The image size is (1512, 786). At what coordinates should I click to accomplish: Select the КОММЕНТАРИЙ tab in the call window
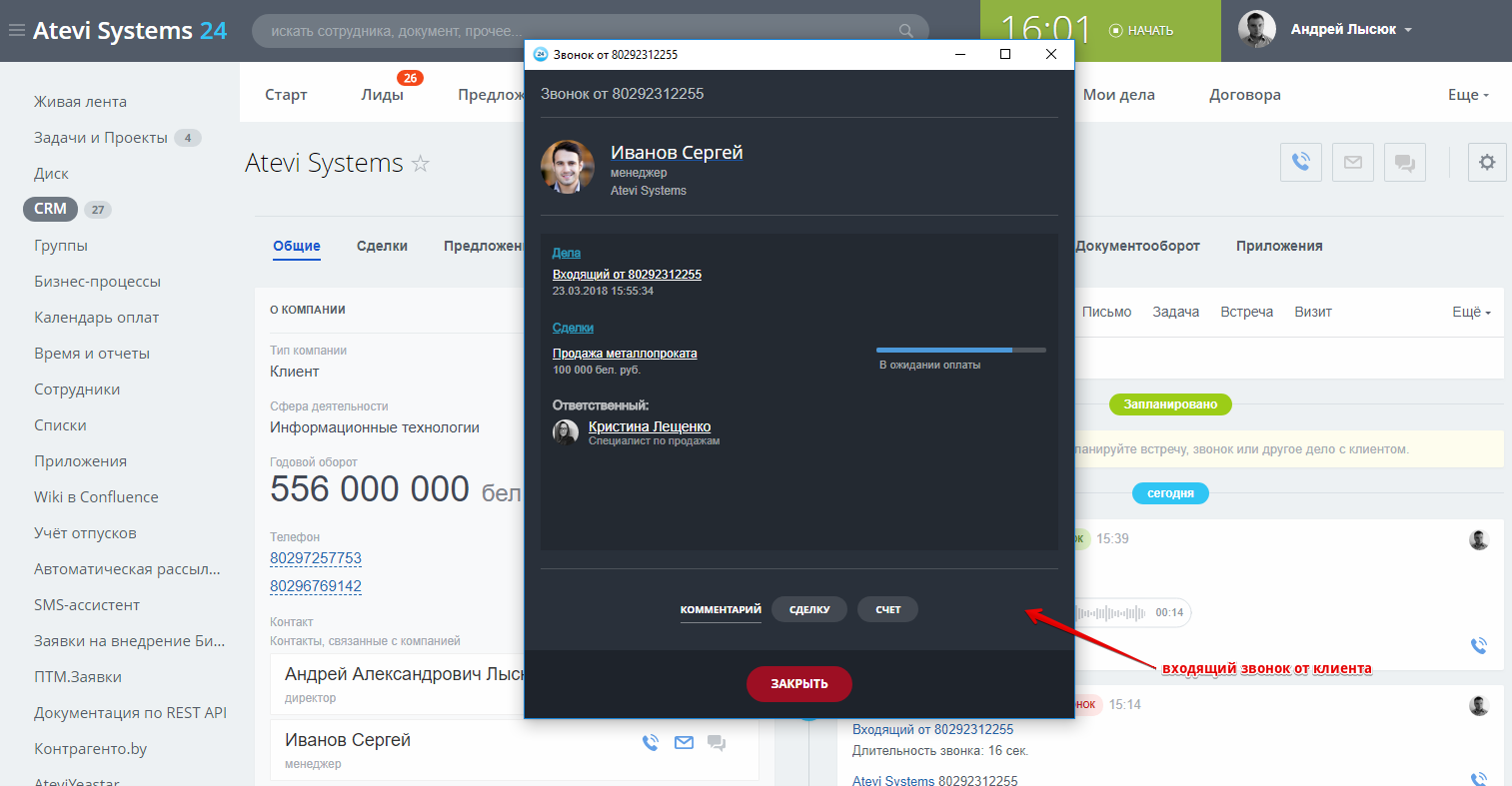coord(721,610)
